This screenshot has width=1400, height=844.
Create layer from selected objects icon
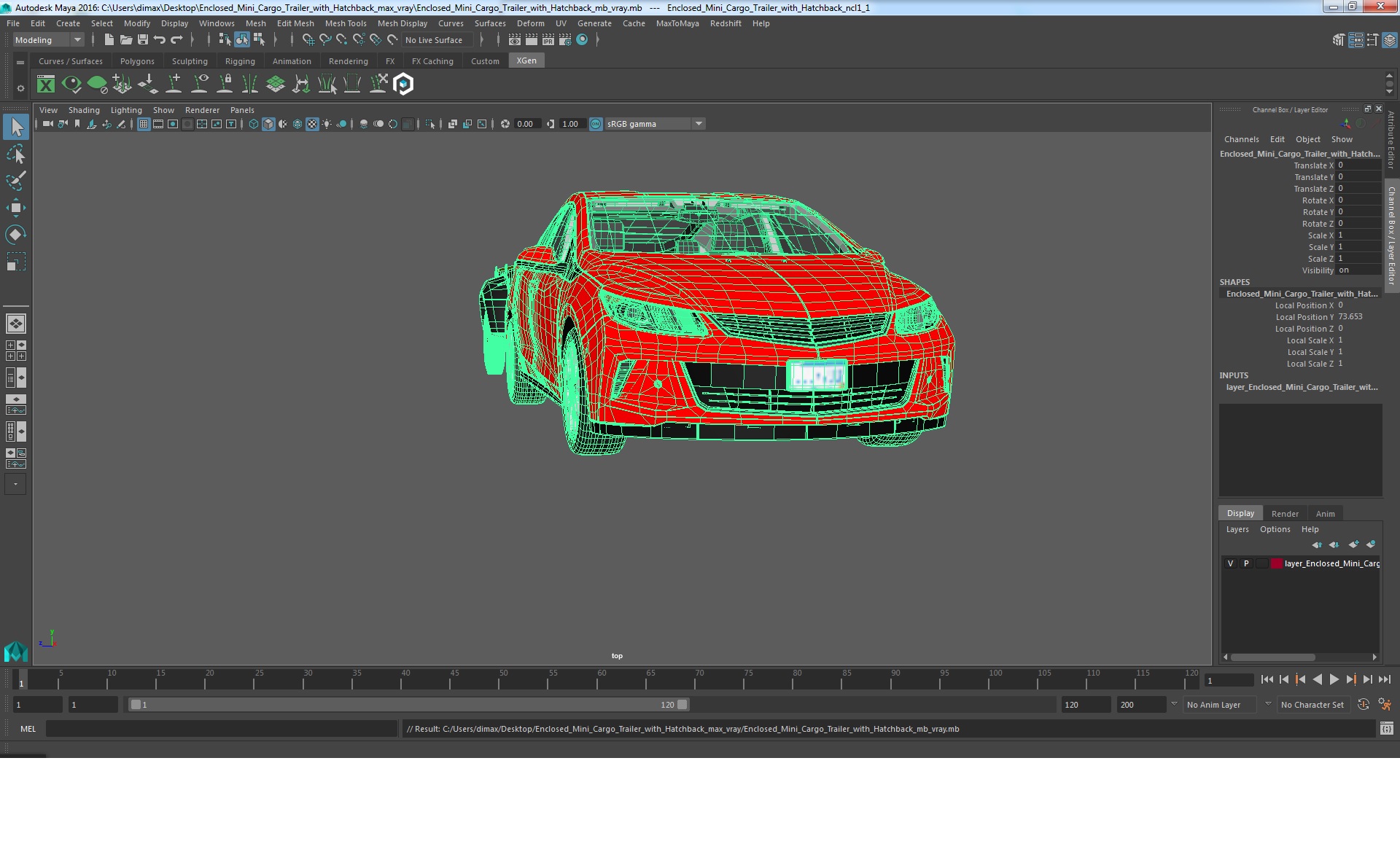[1371, 544]
